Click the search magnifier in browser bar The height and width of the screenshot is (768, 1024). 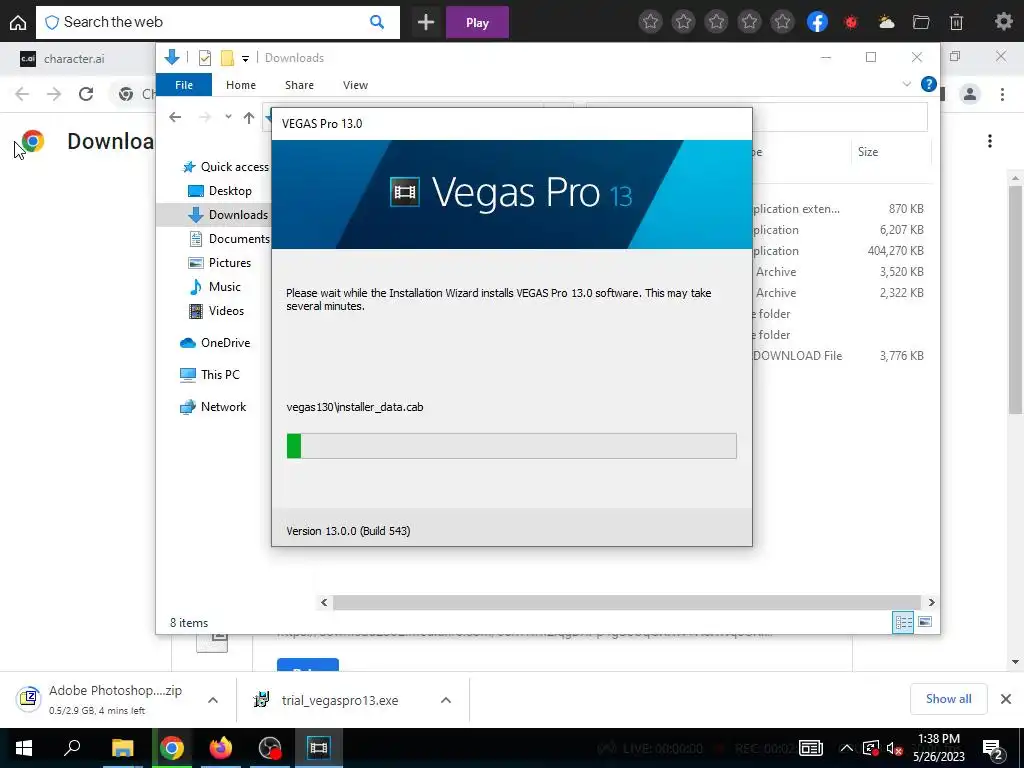coord(377,22)
